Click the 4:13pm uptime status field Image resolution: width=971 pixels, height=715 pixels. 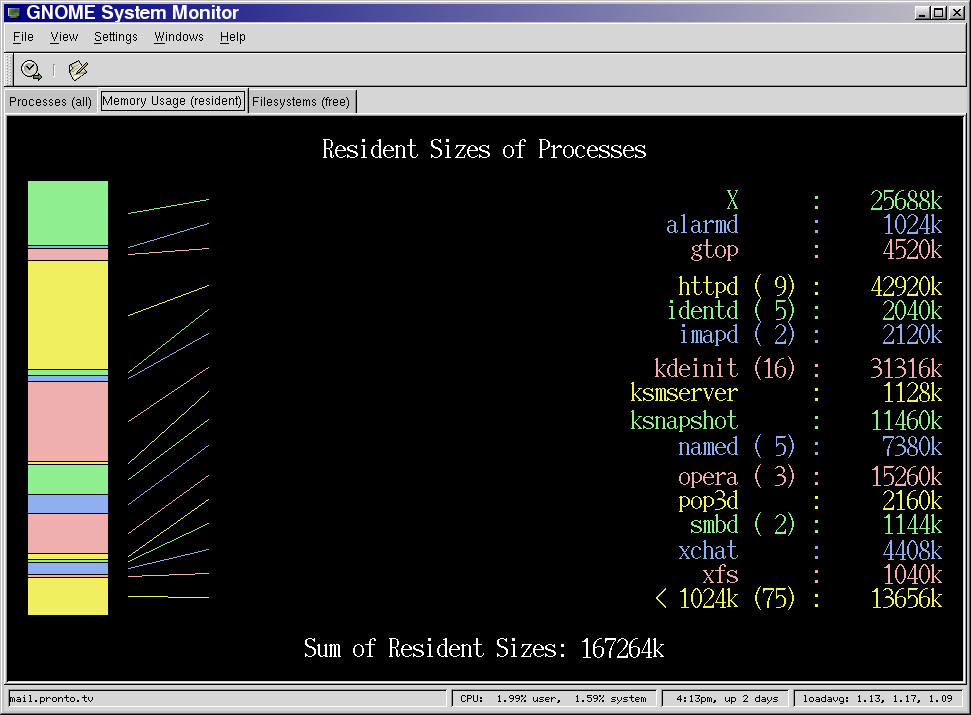[727, 699]
